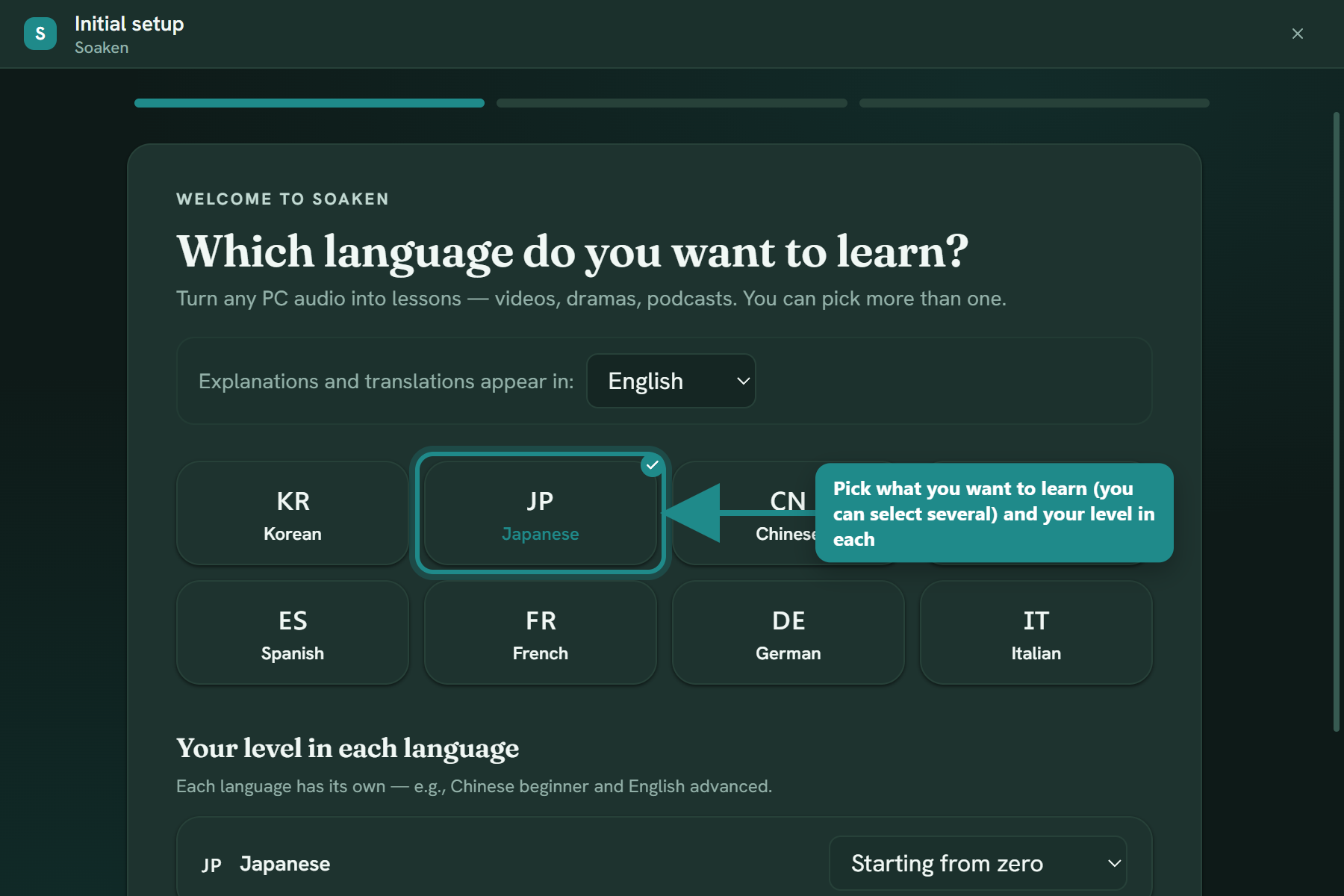Image resolution: width=1344 pixels, height=896 pixels.
Task: Click the 'Turn any PC audio into lessons' subtitle
Action: click(591, 299)
